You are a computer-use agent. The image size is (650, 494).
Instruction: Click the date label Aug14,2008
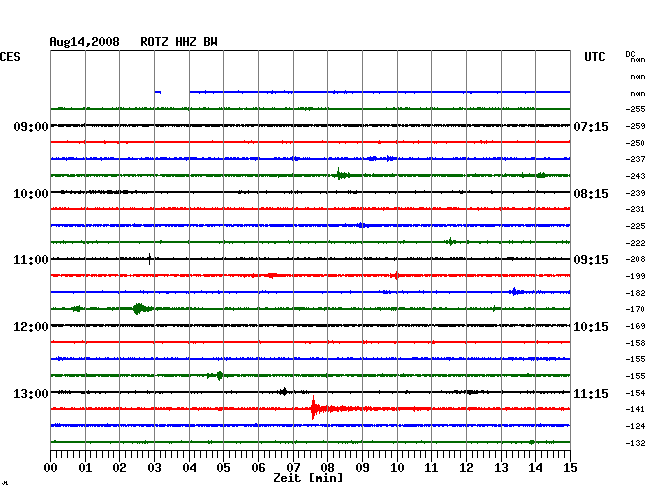click(85, 42)
